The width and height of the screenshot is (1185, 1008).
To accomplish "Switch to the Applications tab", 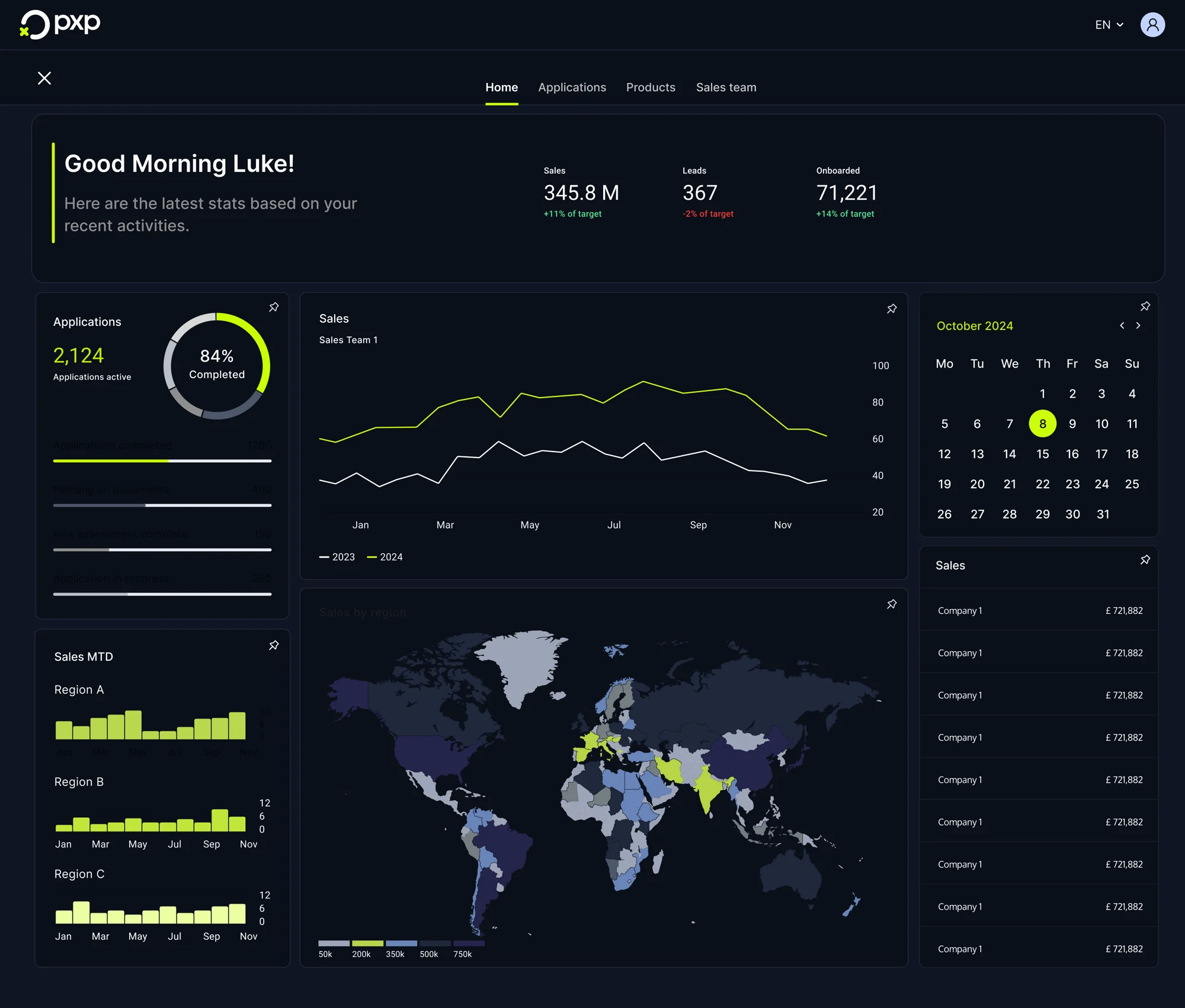I will click(x=572, y=87).
